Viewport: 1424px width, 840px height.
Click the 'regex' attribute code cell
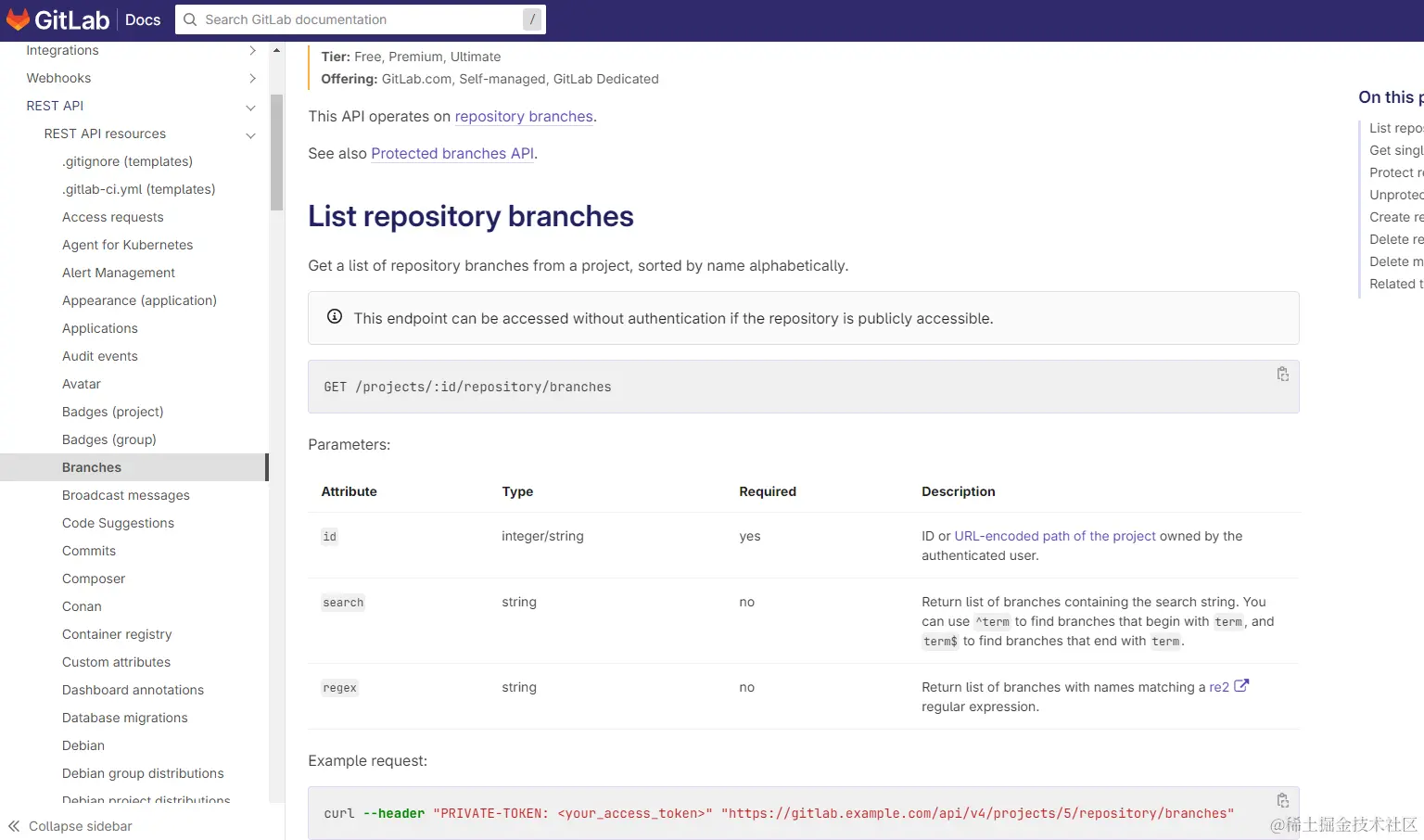click(339, 688)
